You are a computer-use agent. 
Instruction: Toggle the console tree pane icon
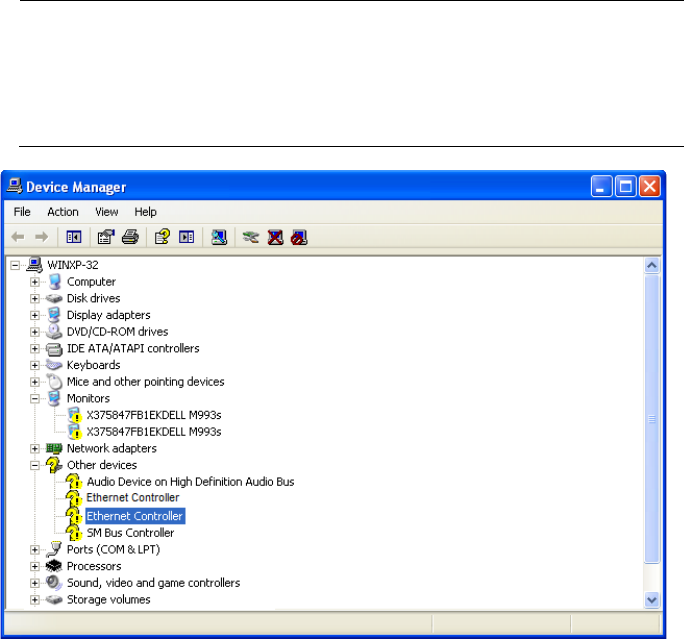[x=74, y=237]
